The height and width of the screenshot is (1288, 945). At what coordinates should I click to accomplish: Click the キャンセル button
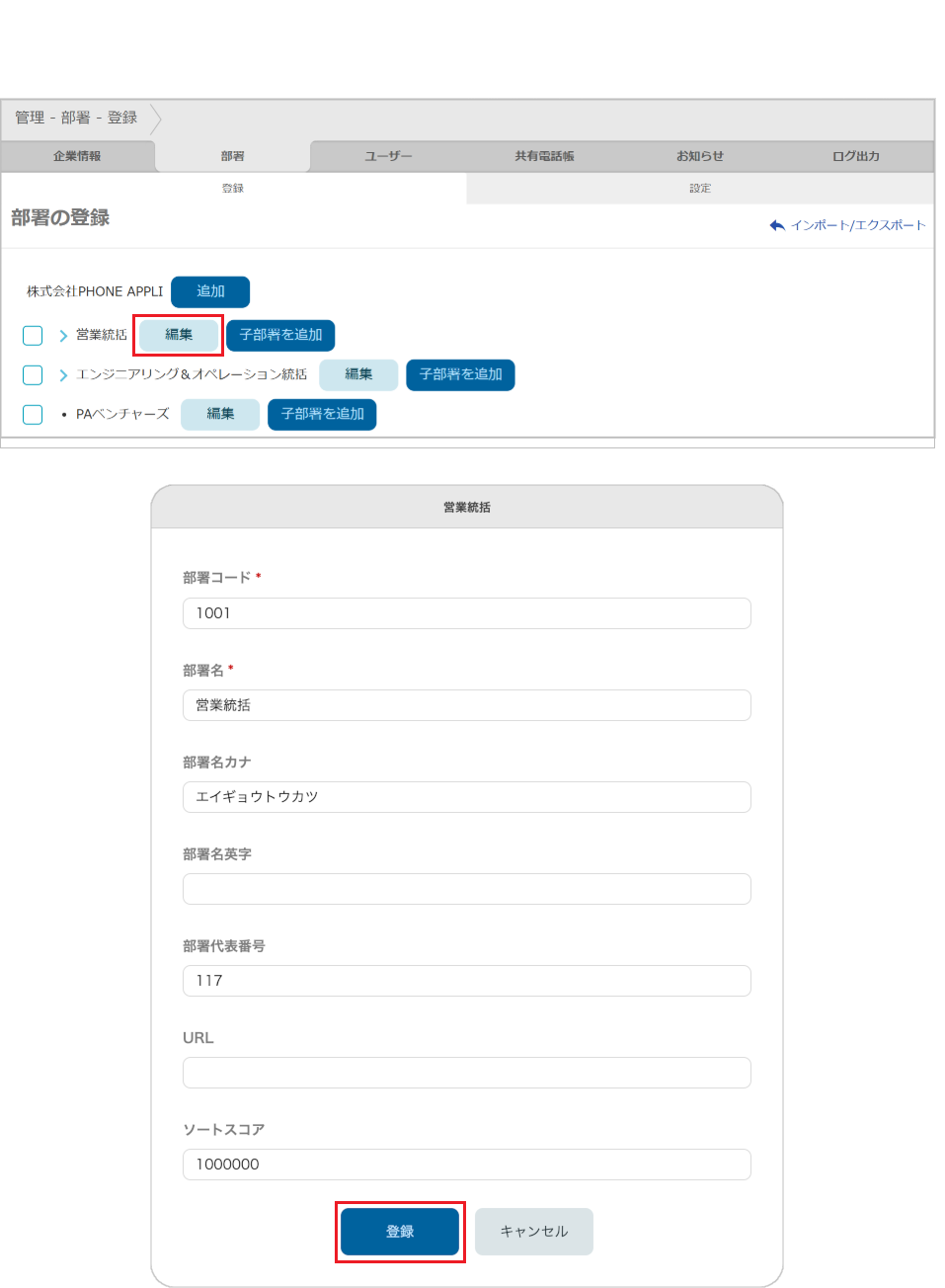[x=533, y=1232]
